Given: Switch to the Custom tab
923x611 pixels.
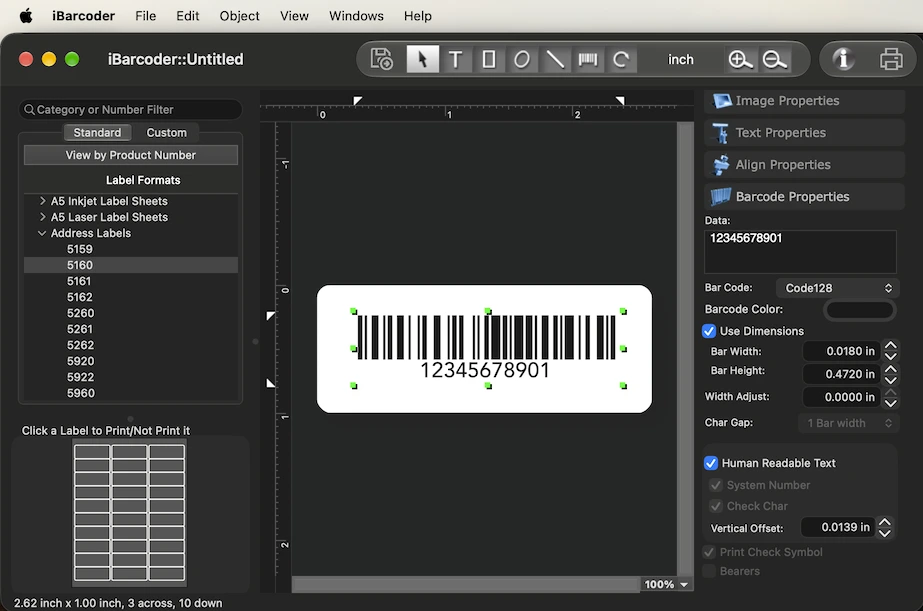Looking at the screenshot, I should [166, 132].
